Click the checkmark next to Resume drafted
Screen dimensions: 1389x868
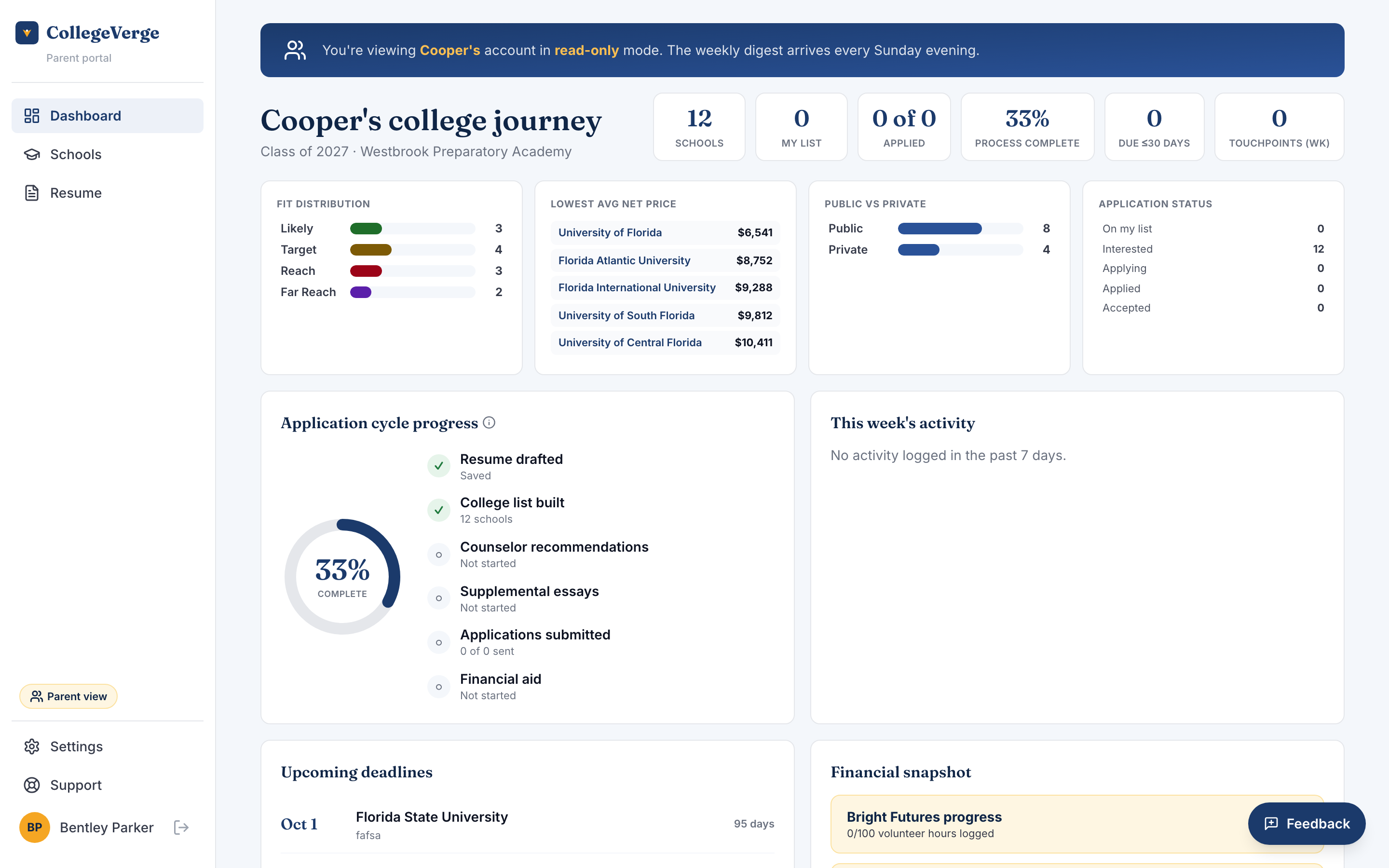[438, 465]
